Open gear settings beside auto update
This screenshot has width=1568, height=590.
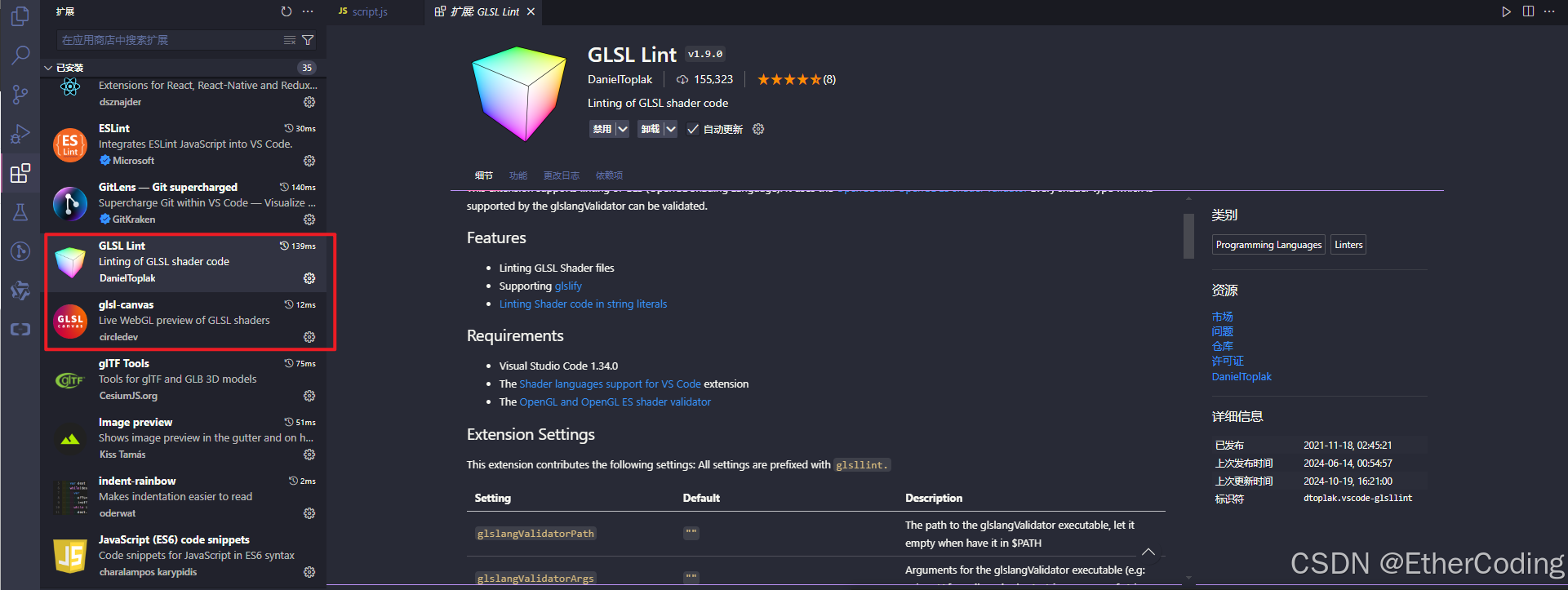point(758,129)
